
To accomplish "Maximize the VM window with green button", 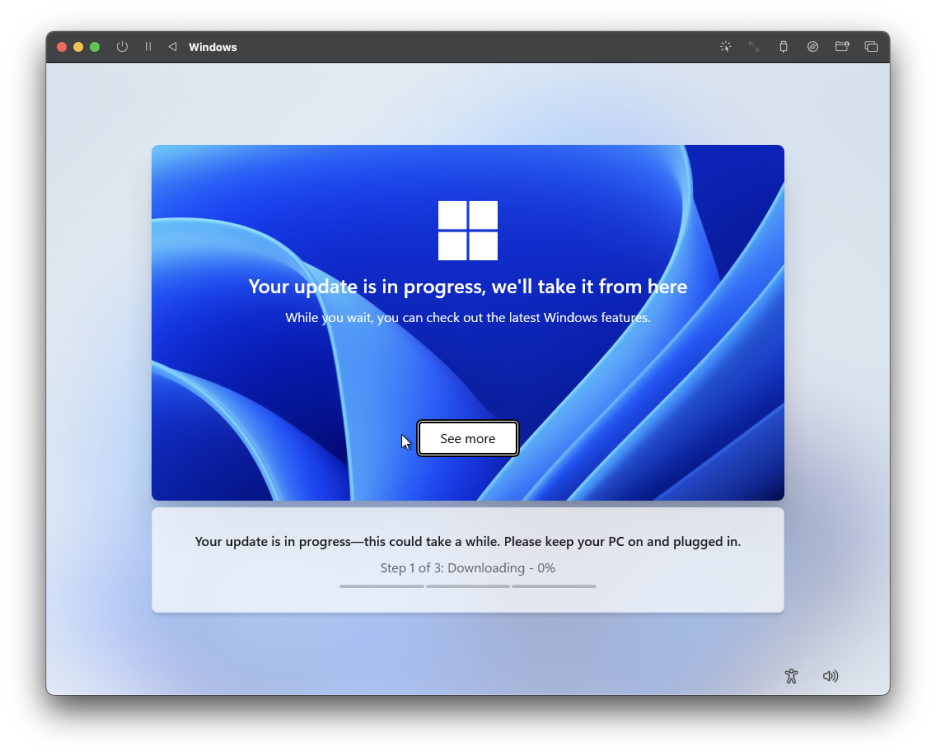I will coord(95,47).
